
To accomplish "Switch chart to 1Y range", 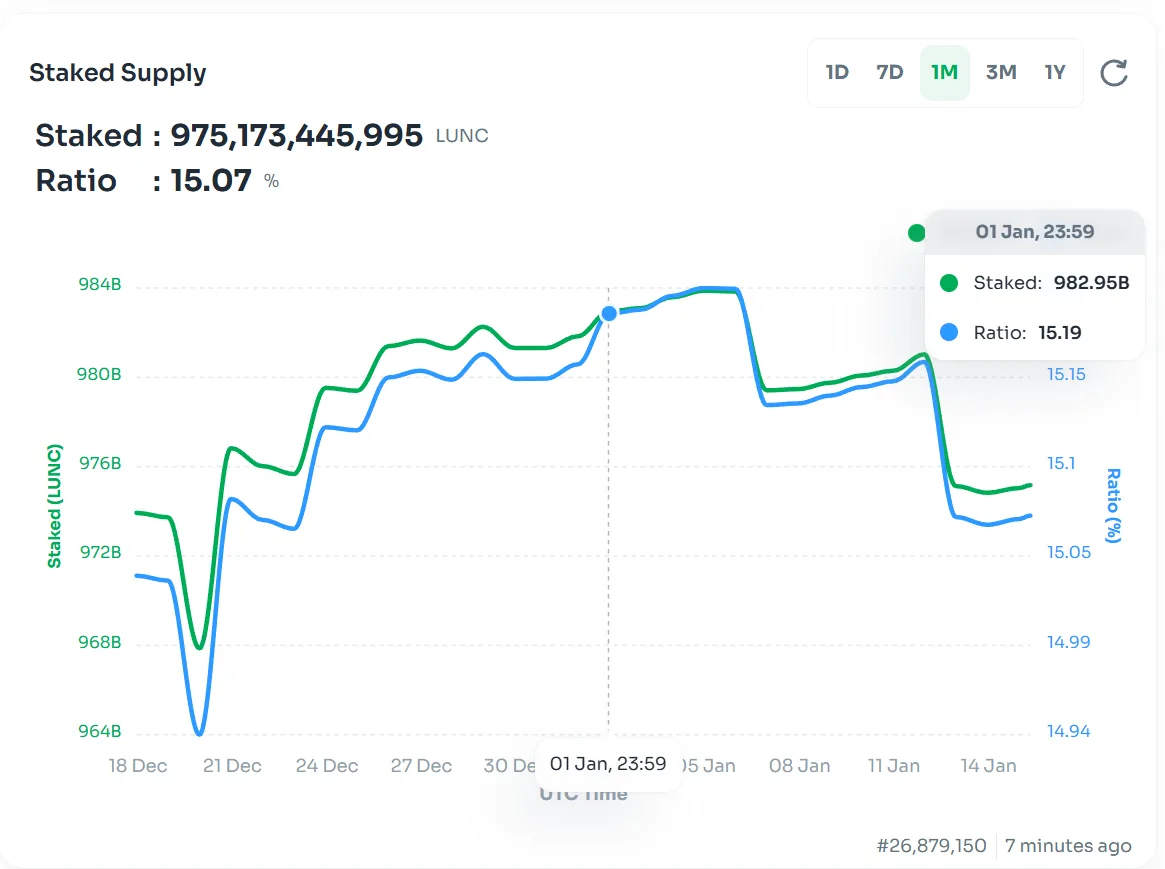I will (1055, 73).
